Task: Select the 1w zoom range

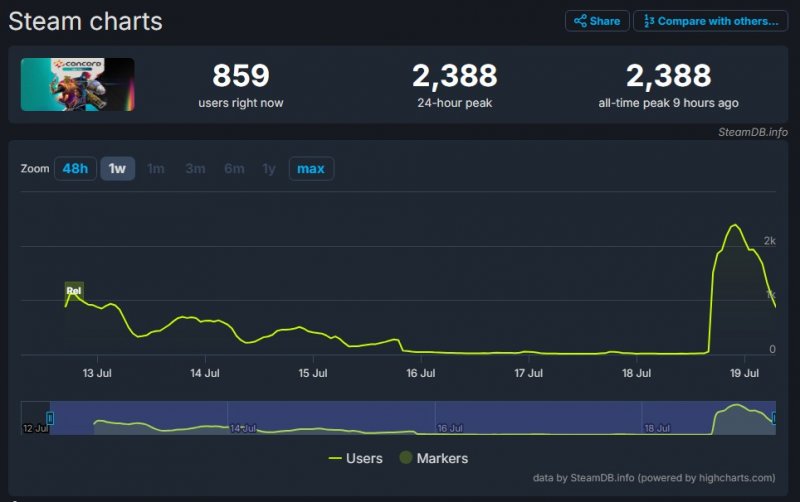Action: coord(117,168)
